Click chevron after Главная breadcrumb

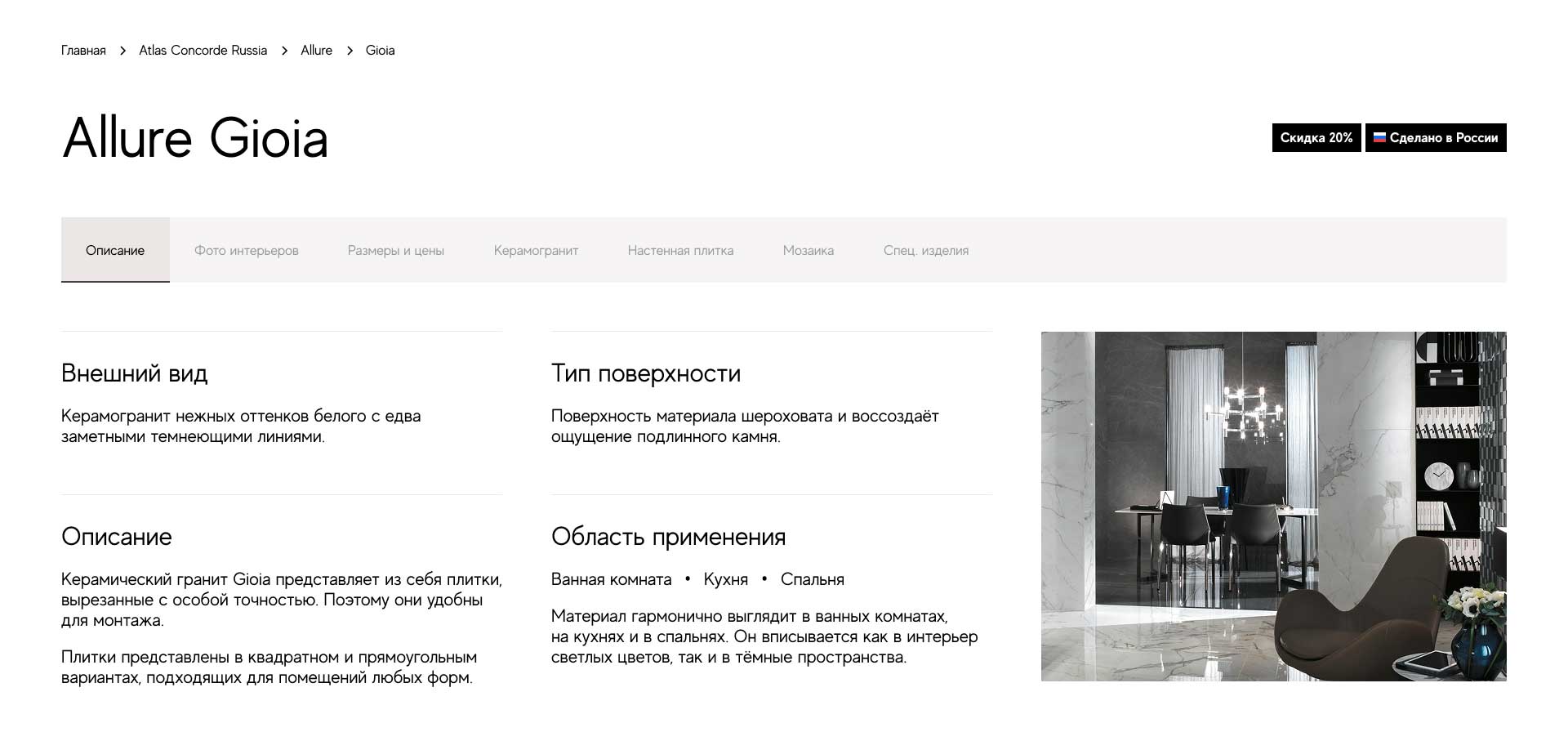[122, 51]
